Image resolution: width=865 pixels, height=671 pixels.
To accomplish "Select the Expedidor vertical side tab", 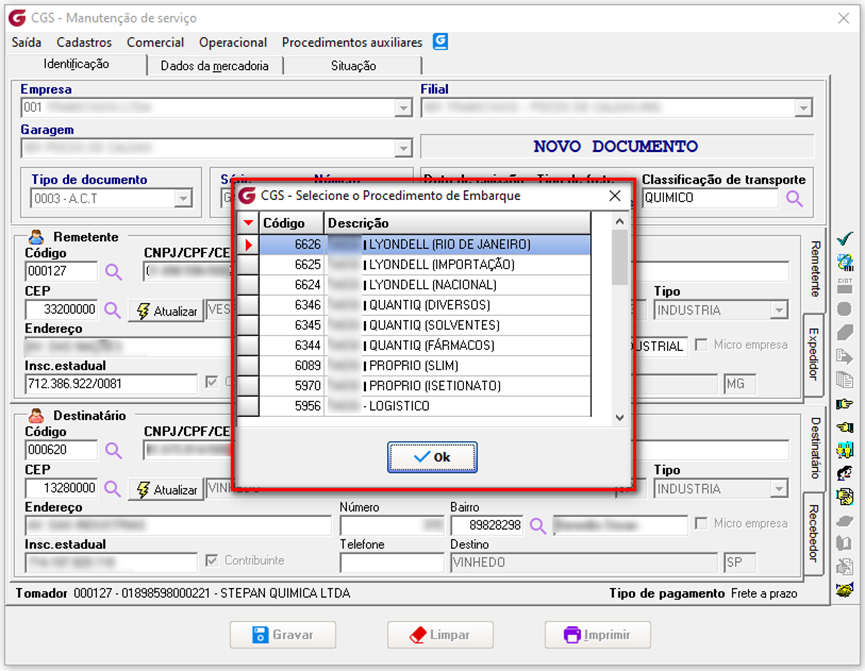I will point(813,354).
